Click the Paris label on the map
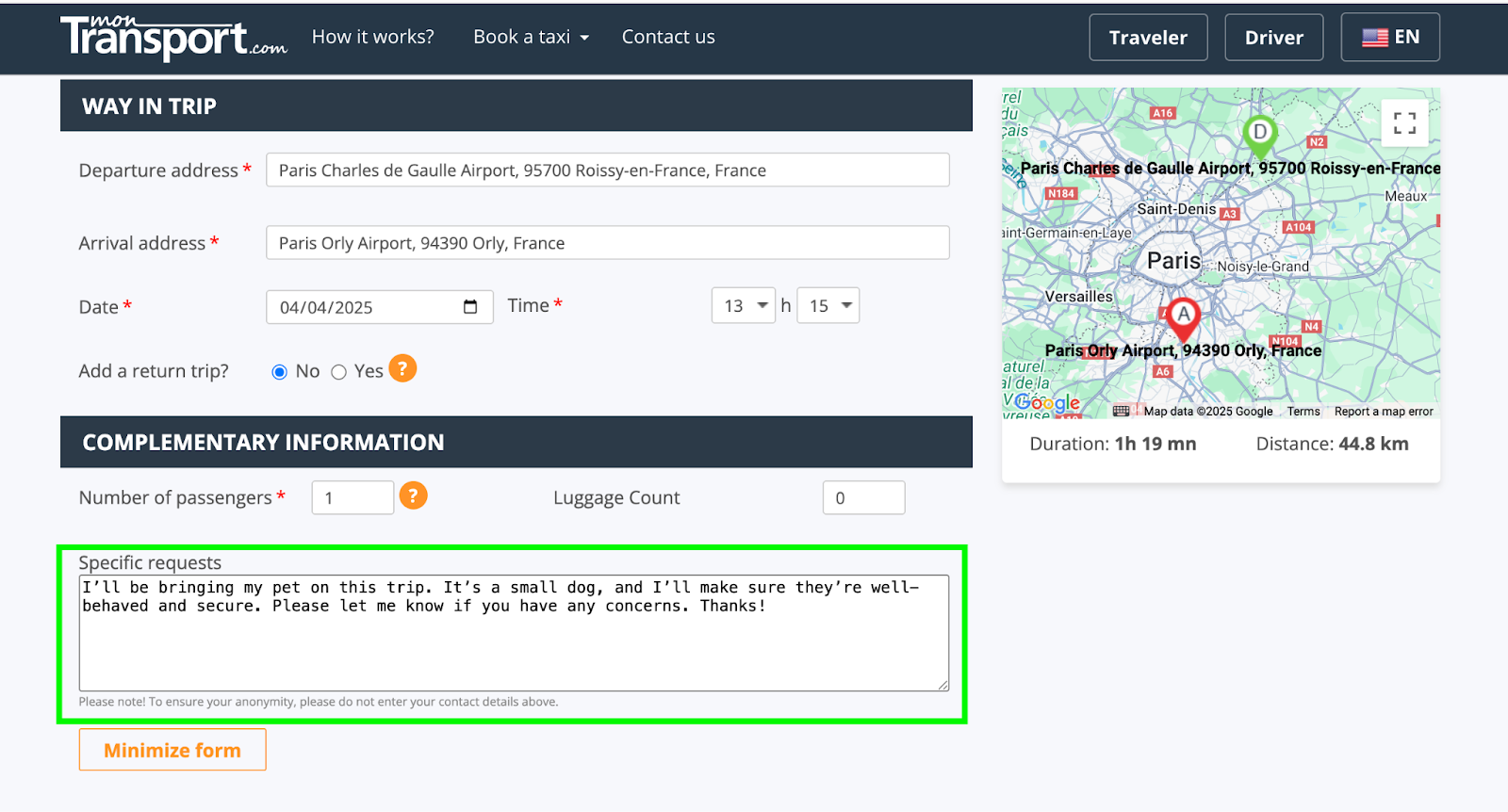 pyautogui.click(x=1173, y=261)
